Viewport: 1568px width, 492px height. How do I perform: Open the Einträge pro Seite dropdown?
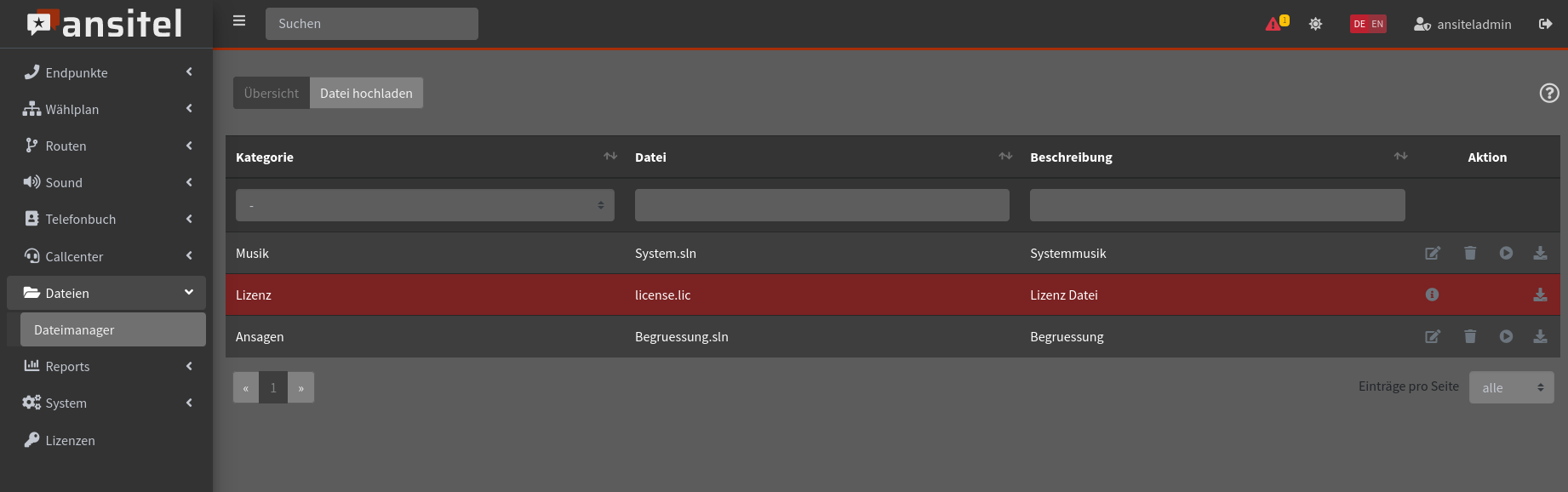[x=1511, y=387]
